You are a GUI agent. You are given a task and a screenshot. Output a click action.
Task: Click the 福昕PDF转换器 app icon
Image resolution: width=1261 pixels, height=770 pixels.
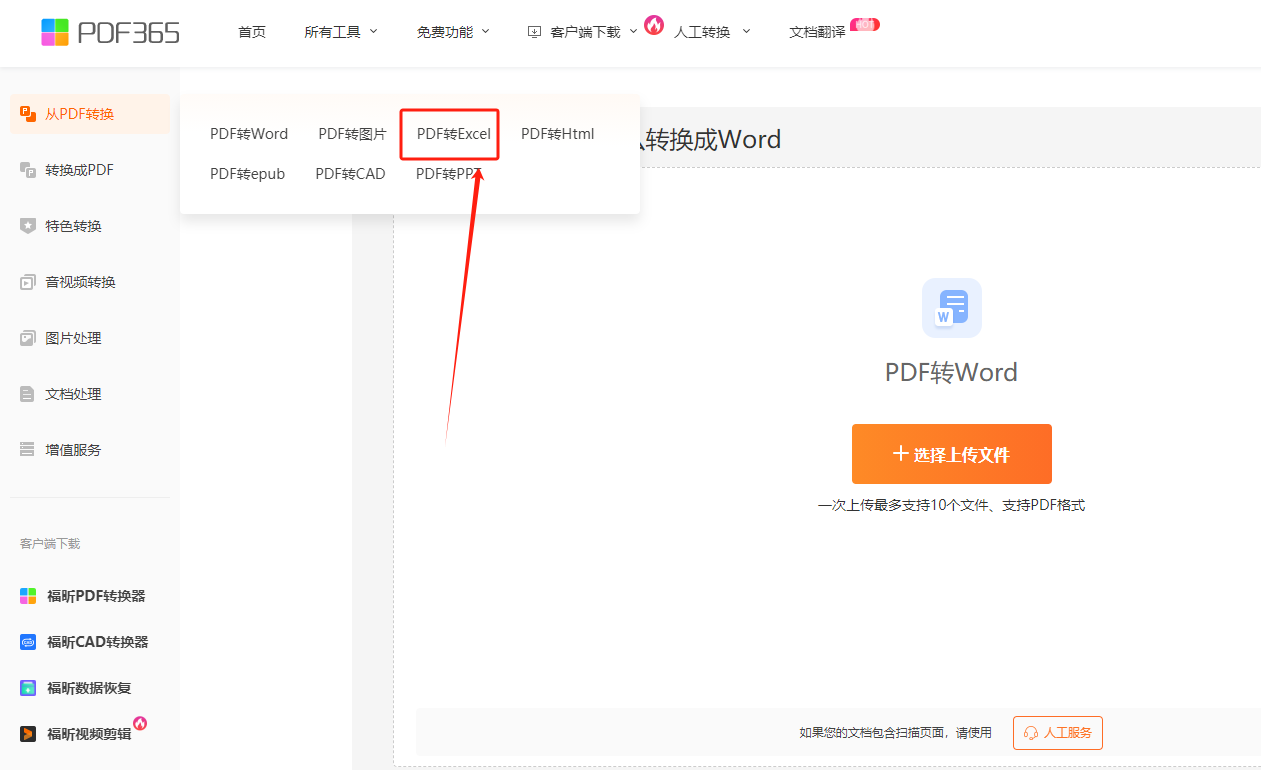pyautogui.click(x=28, y=596)
